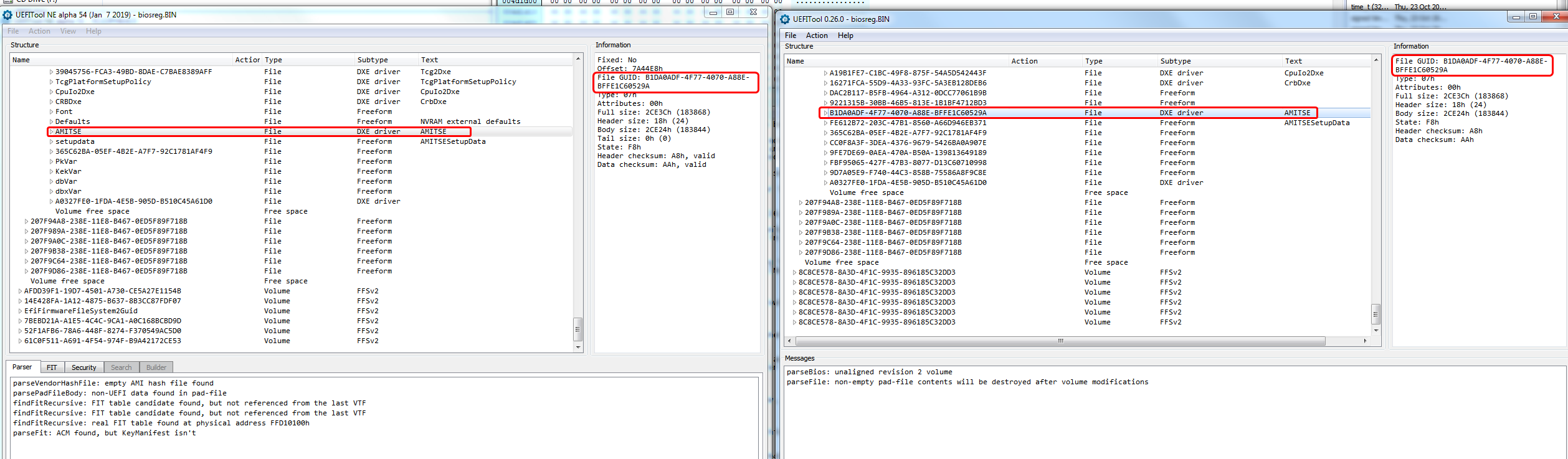1568x459 pixels.
Task: Select 39045756-FCA3-49BD-8DAE-C7BAE8389AFF row
Action: click(x=292, y=72)
